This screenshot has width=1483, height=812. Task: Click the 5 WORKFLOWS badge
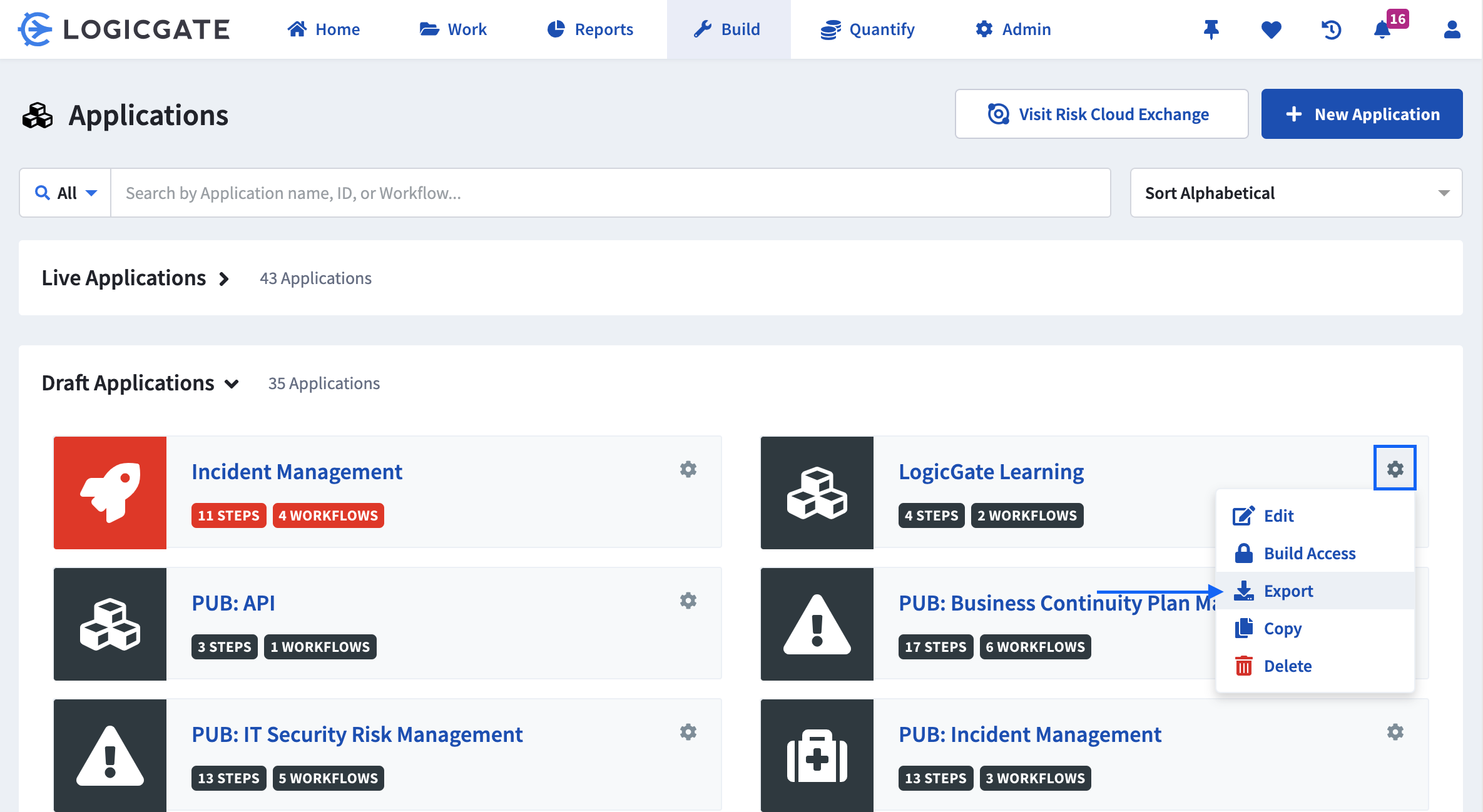pos(328,778)
